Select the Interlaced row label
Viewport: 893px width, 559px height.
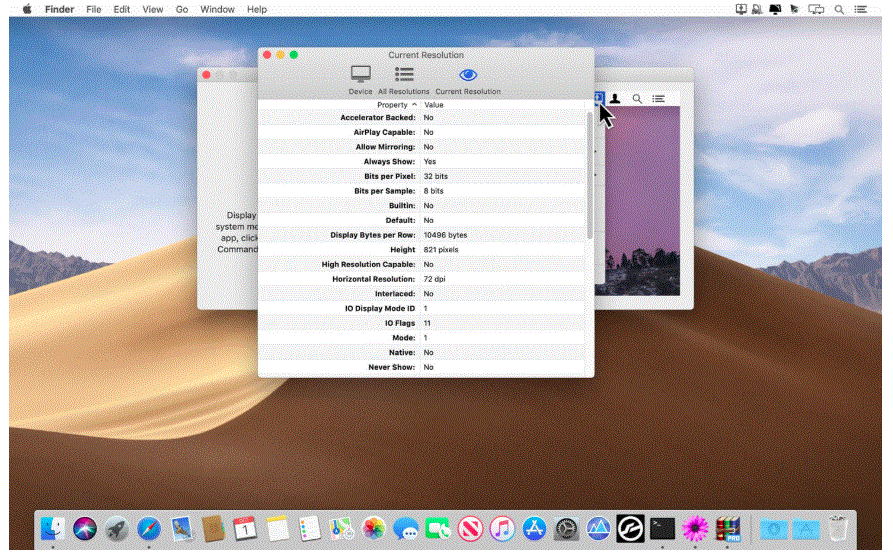395,294
